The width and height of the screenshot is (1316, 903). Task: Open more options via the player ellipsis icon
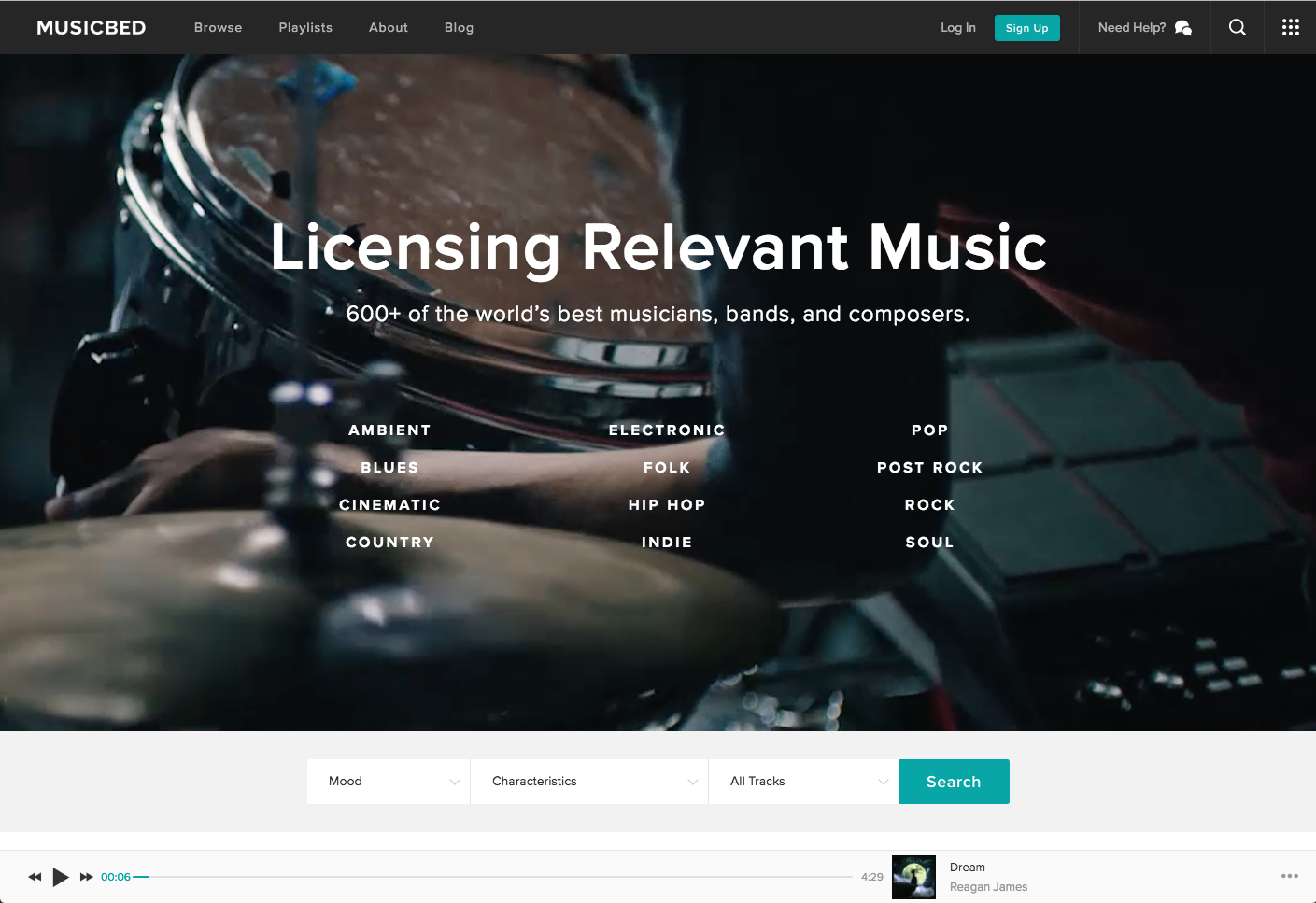tap(1289, 877)
